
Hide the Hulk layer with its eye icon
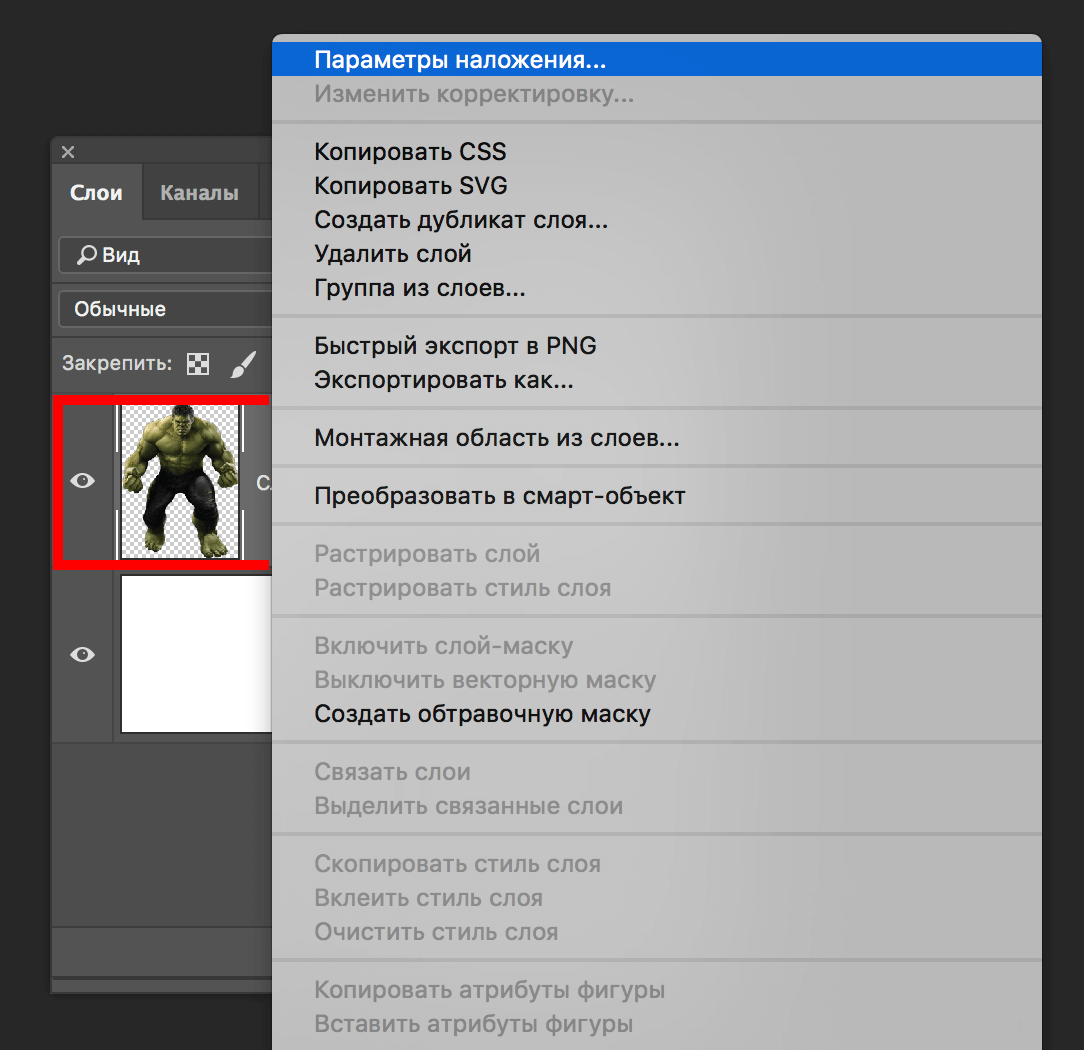click(82, 481)
